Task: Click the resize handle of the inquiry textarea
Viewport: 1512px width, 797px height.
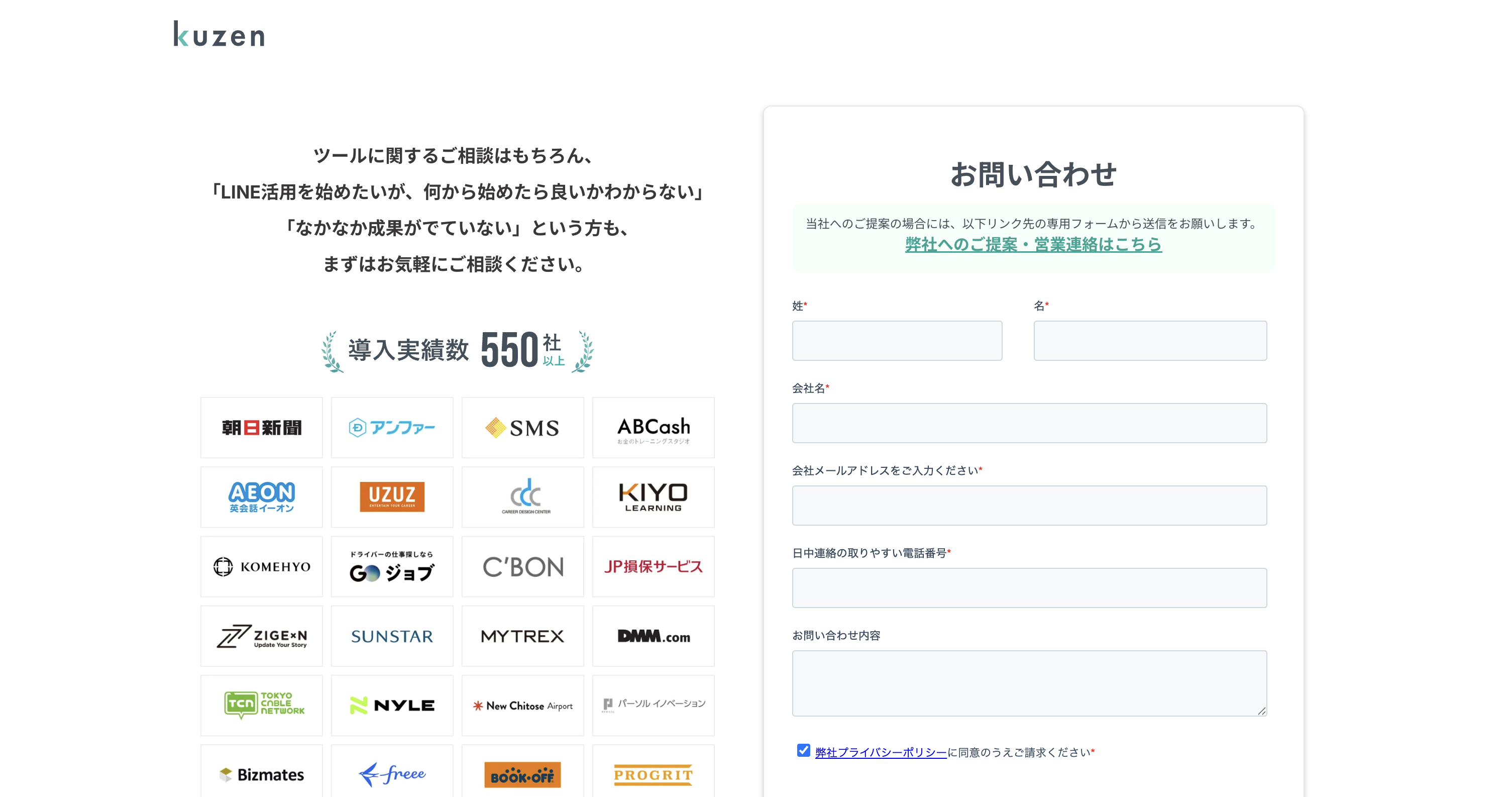Action: pyautogui.click(x=1261, y=711)
